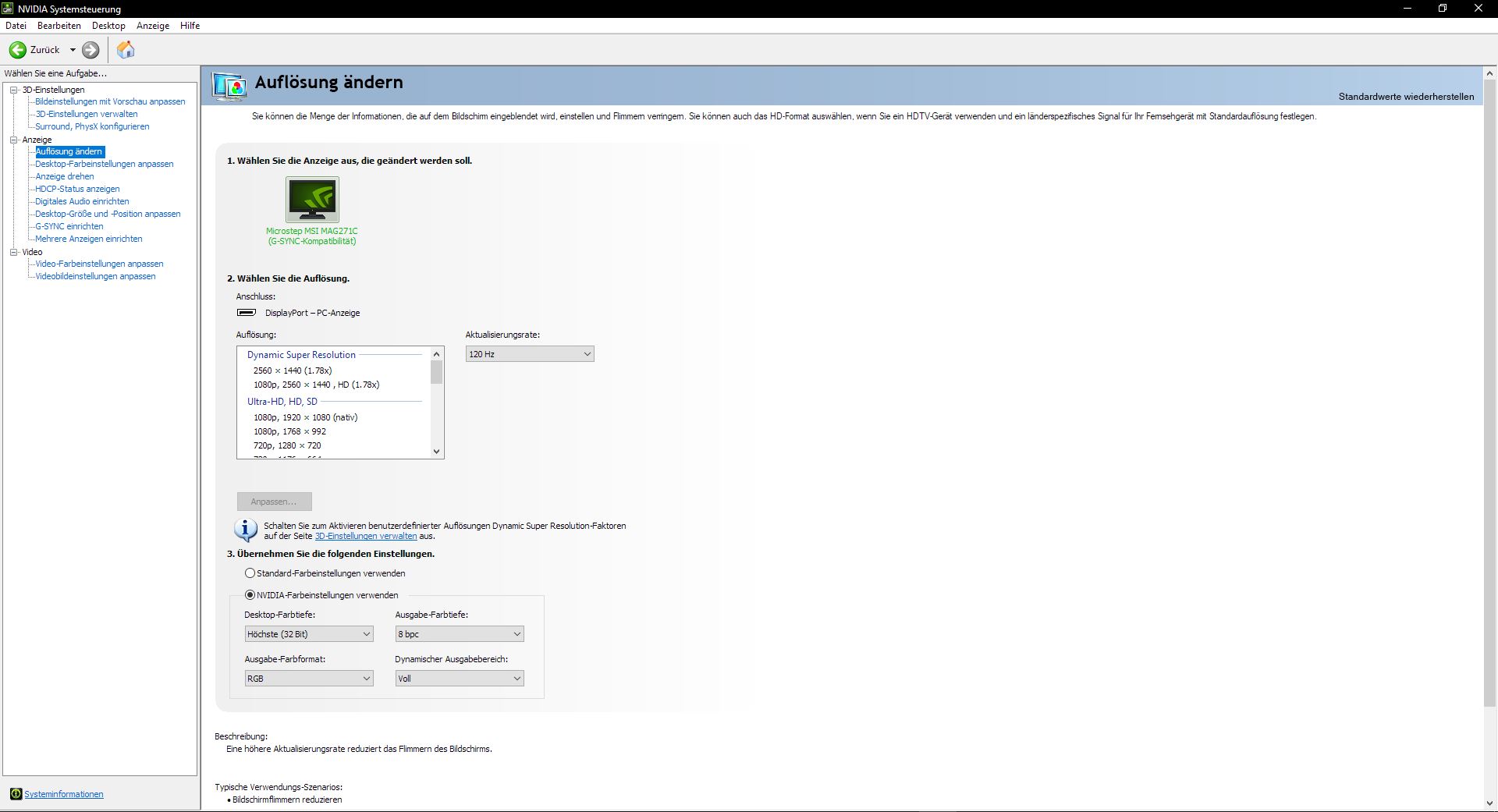Select Video-Farbeinstellungen anpassen
The height and width of the screenshot is (812, 1498).
[x=99, y=264]
